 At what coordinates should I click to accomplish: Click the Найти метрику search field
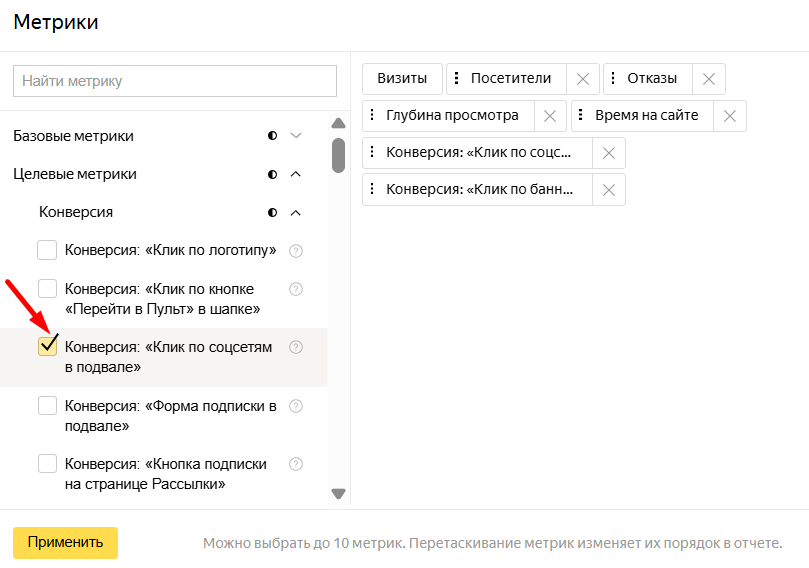coord(175,81)
